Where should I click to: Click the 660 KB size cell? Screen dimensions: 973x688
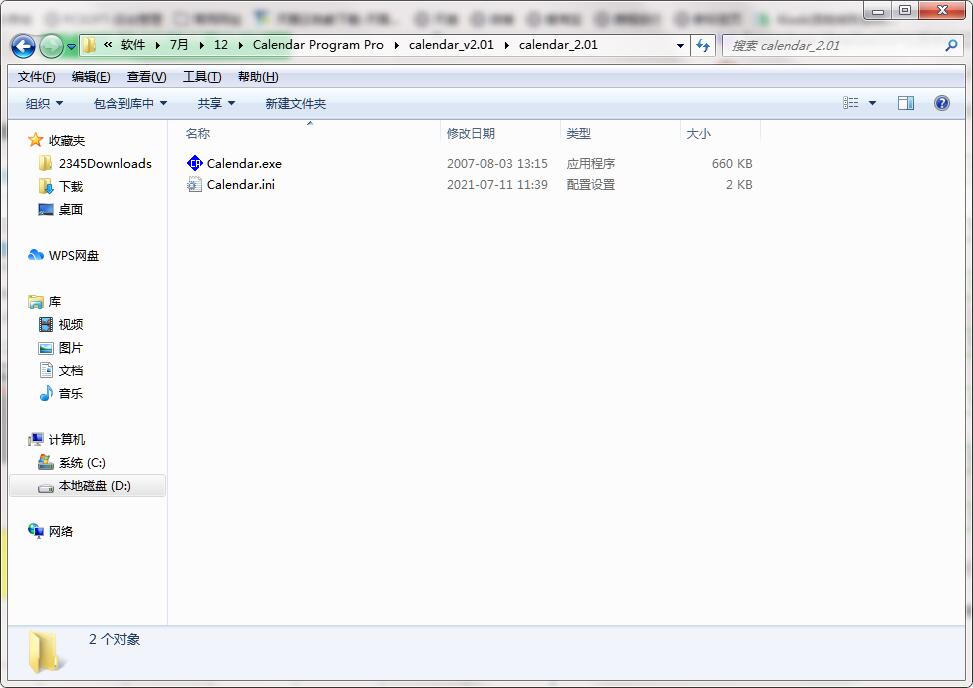click(732, 164)
